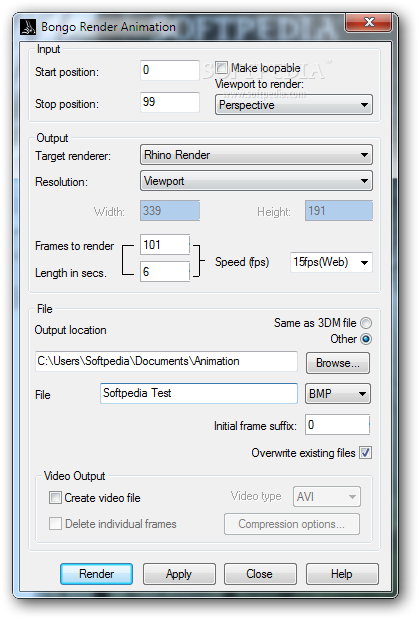
Task: Click the Close button
Action: point(260,574)
